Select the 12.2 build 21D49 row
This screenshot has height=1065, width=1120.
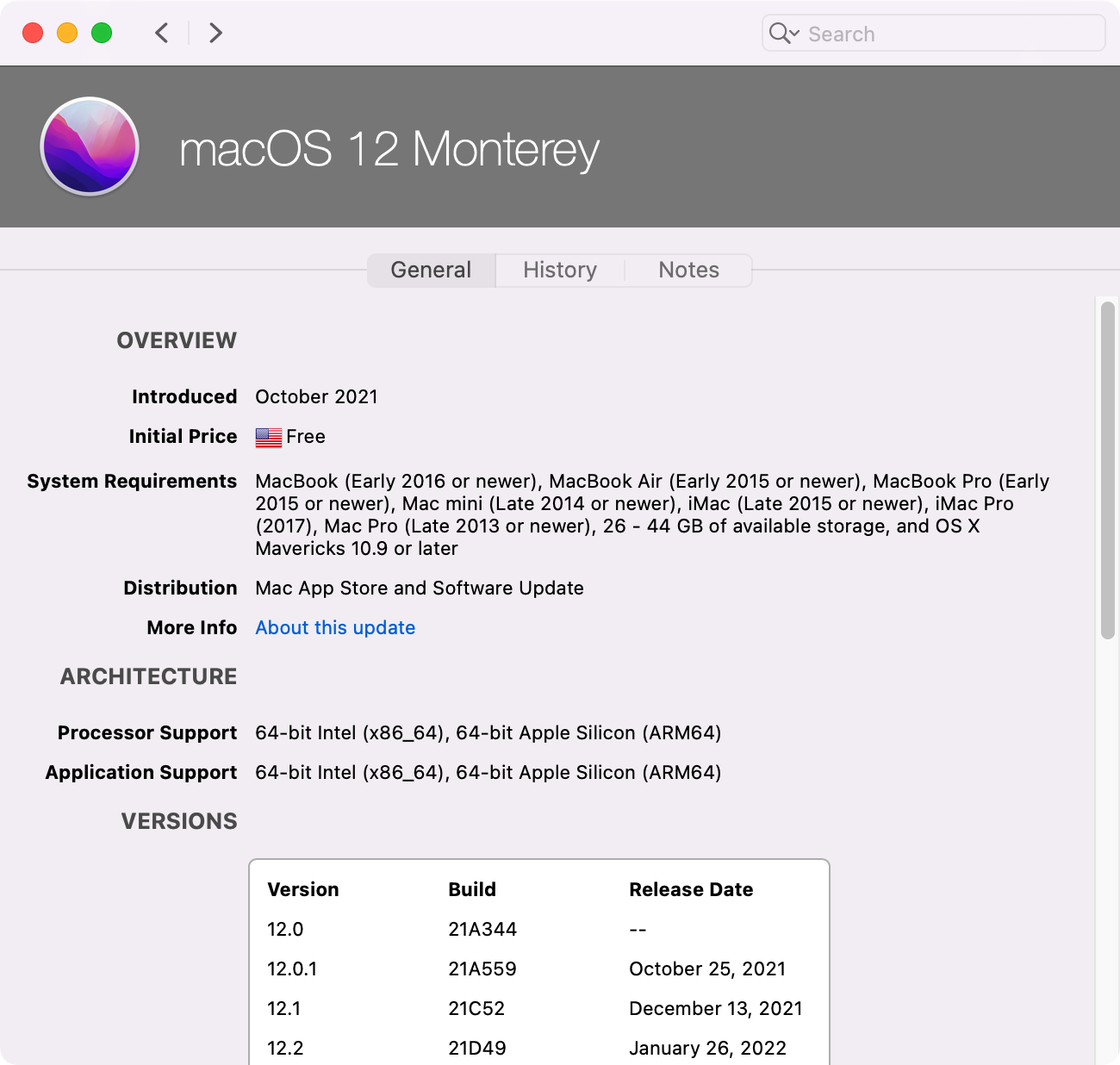[538, 1048]
